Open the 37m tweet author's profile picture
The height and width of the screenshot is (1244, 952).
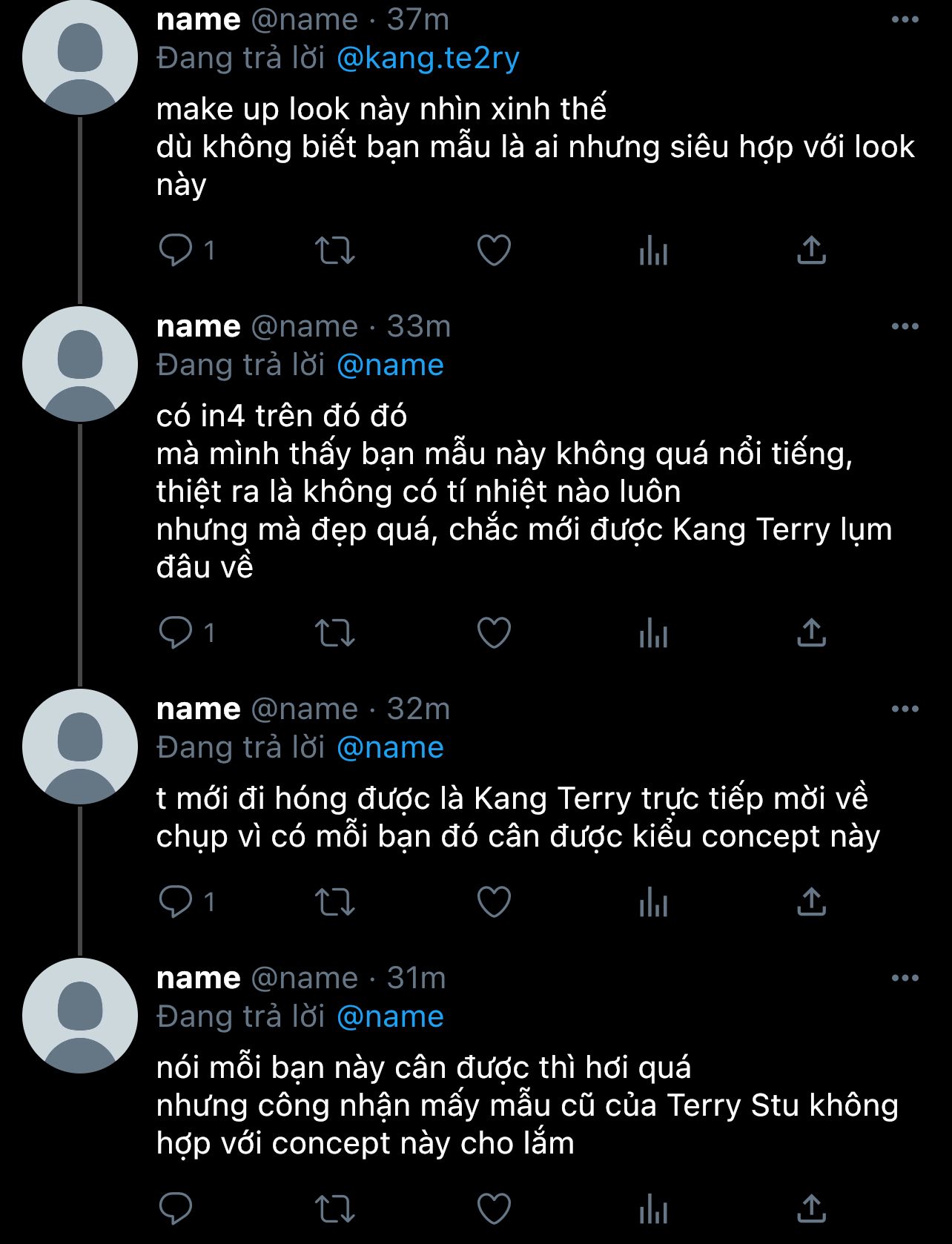[80, 58]
